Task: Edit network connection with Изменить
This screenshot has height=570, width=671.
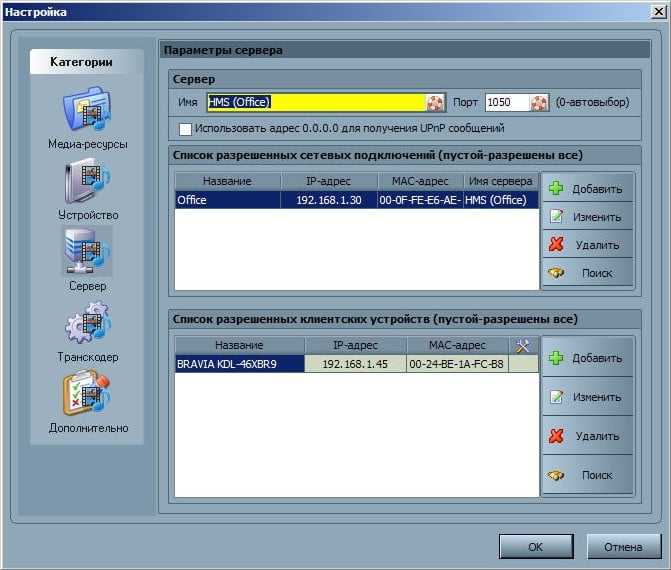Action: point(588,217)
